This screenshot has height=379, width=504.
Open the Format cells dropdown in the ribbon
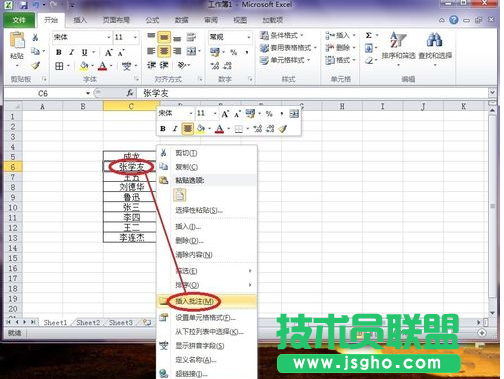340,60
